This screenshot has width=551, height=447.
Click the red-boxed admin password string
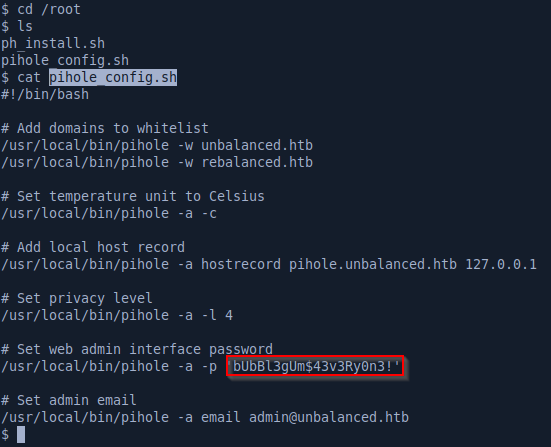(x=315, y=366)
